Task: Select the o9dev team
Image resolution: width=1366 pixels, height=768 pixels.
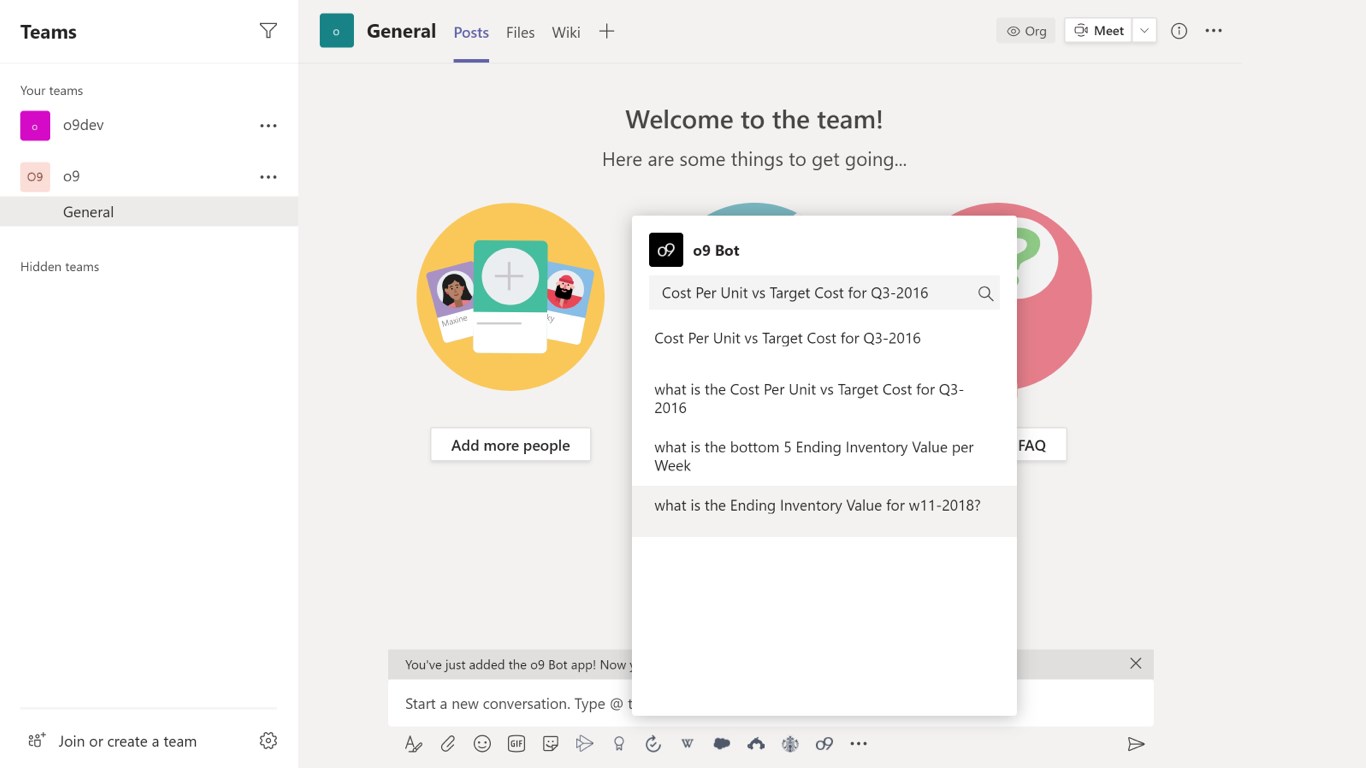Action: click(148, 125)
